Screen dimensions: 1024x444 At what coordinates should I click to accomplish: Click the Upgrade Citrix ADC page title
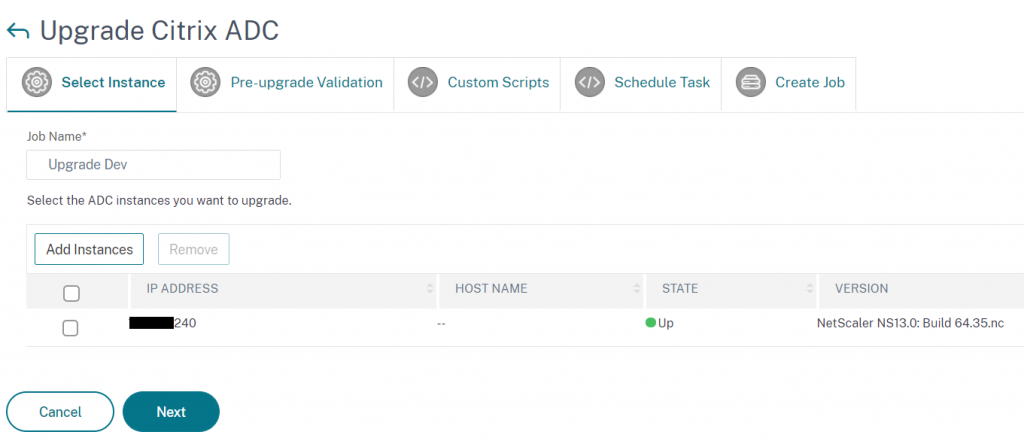coord(159,31)
